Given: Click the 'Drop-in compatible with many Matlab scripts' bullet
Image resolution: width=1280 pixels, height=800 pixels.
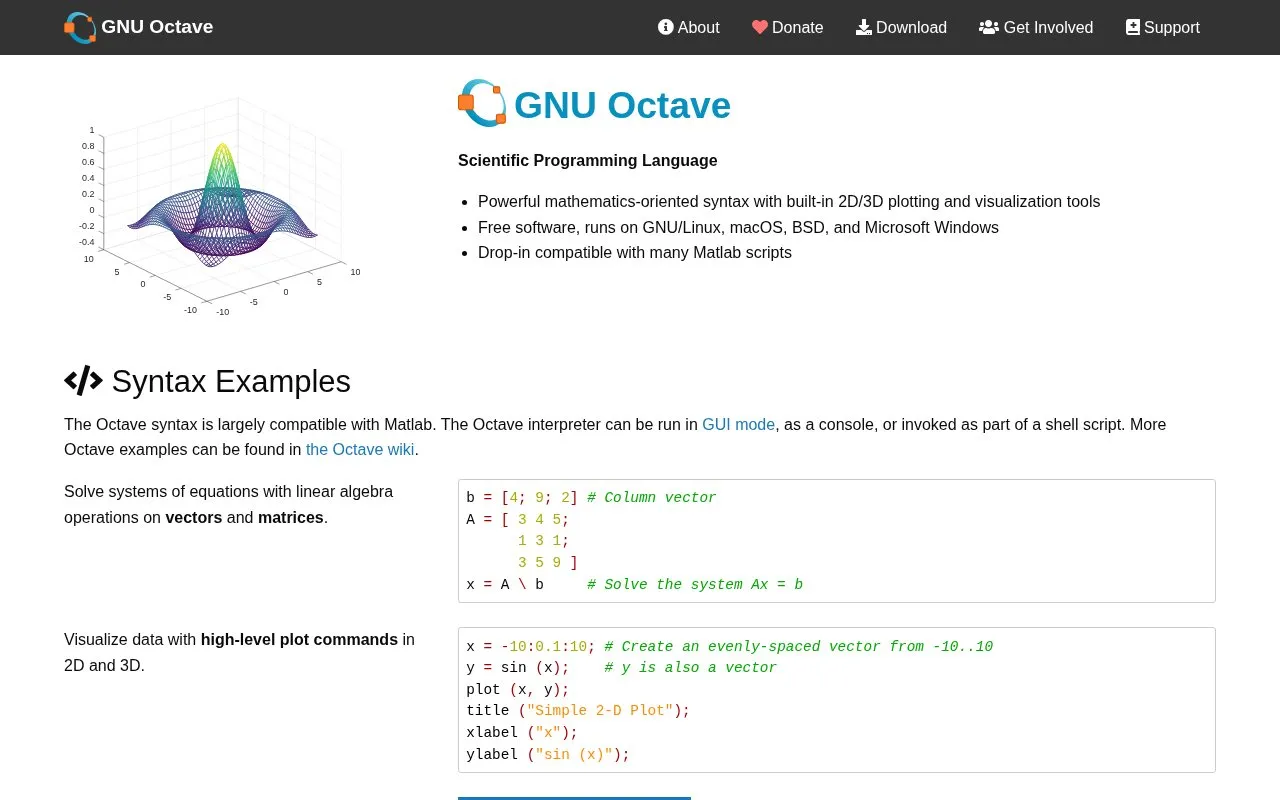Looking at the screenshot, I should coord(635,252).
